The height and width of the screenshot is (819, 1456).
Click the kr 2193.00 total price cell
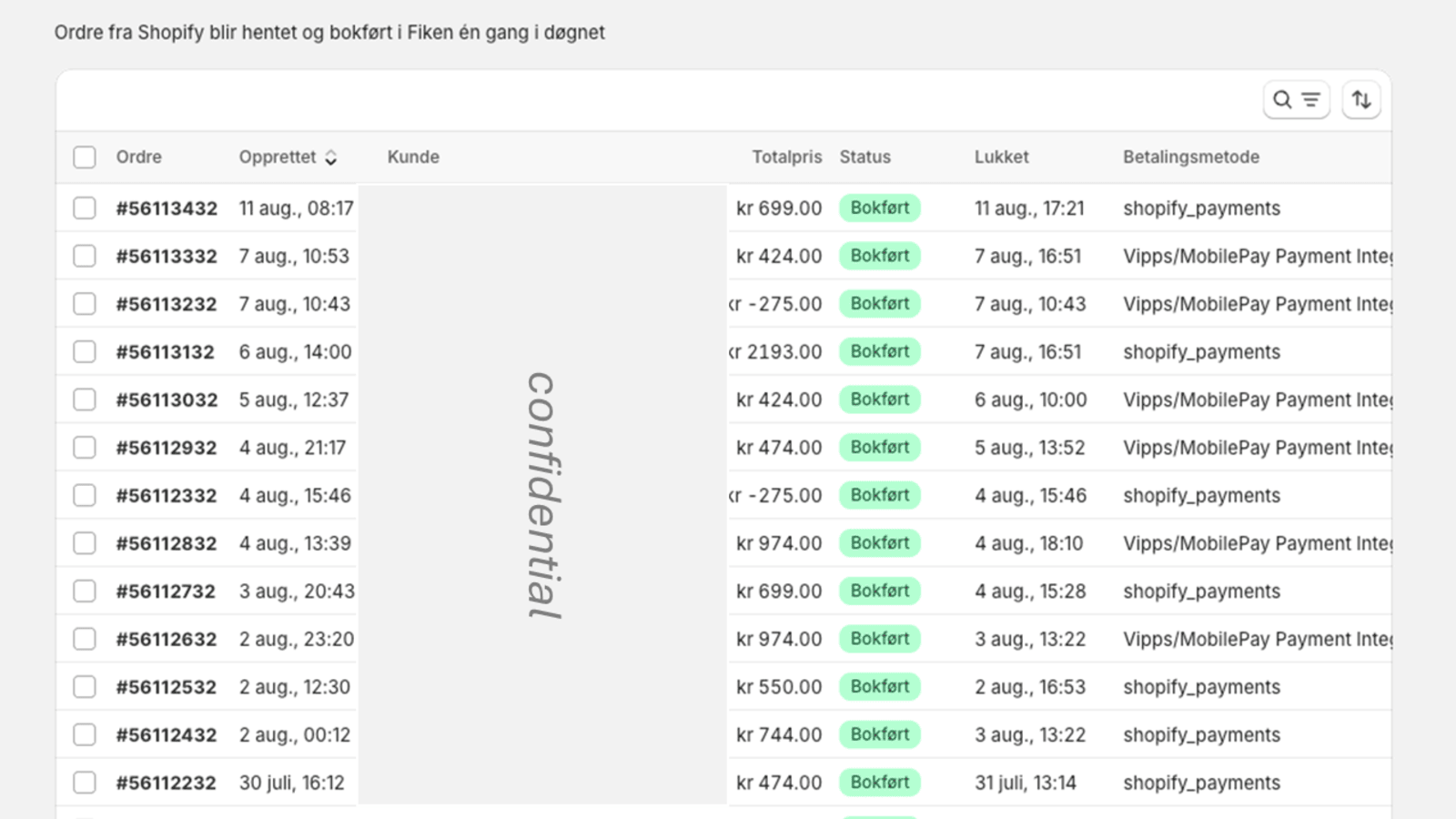tap(778, 352)
